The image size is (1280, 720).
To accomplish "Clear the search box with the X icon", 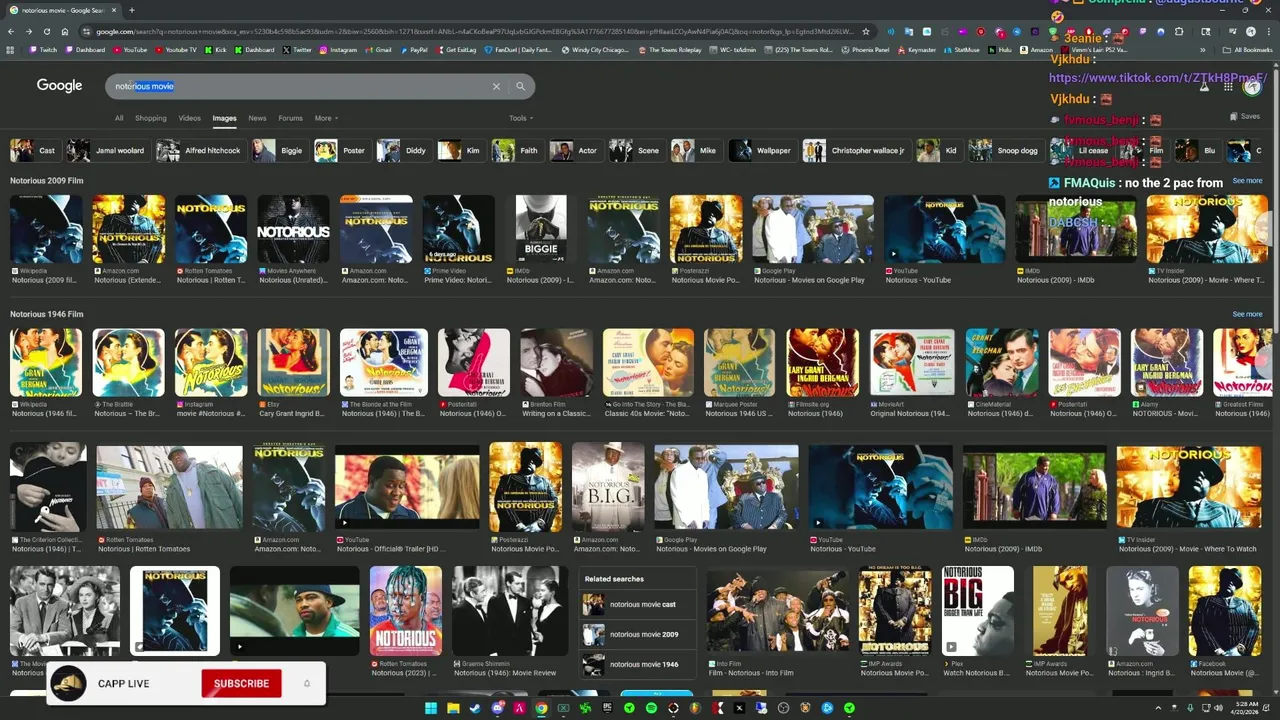I will point(496,86).
